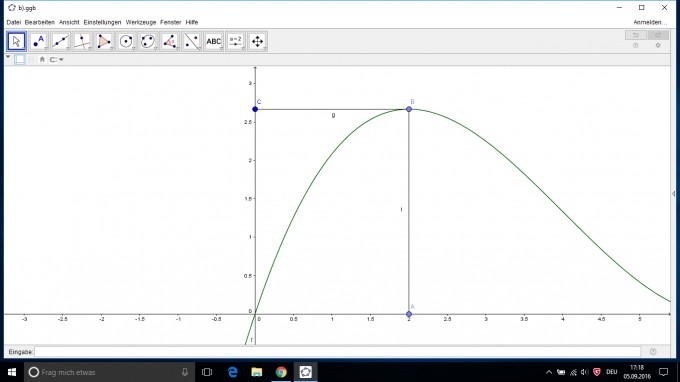The width and height of the screenshot is (680, 382).
Task: Open the Einstellungen menu
Action: (x=102, y=22)
